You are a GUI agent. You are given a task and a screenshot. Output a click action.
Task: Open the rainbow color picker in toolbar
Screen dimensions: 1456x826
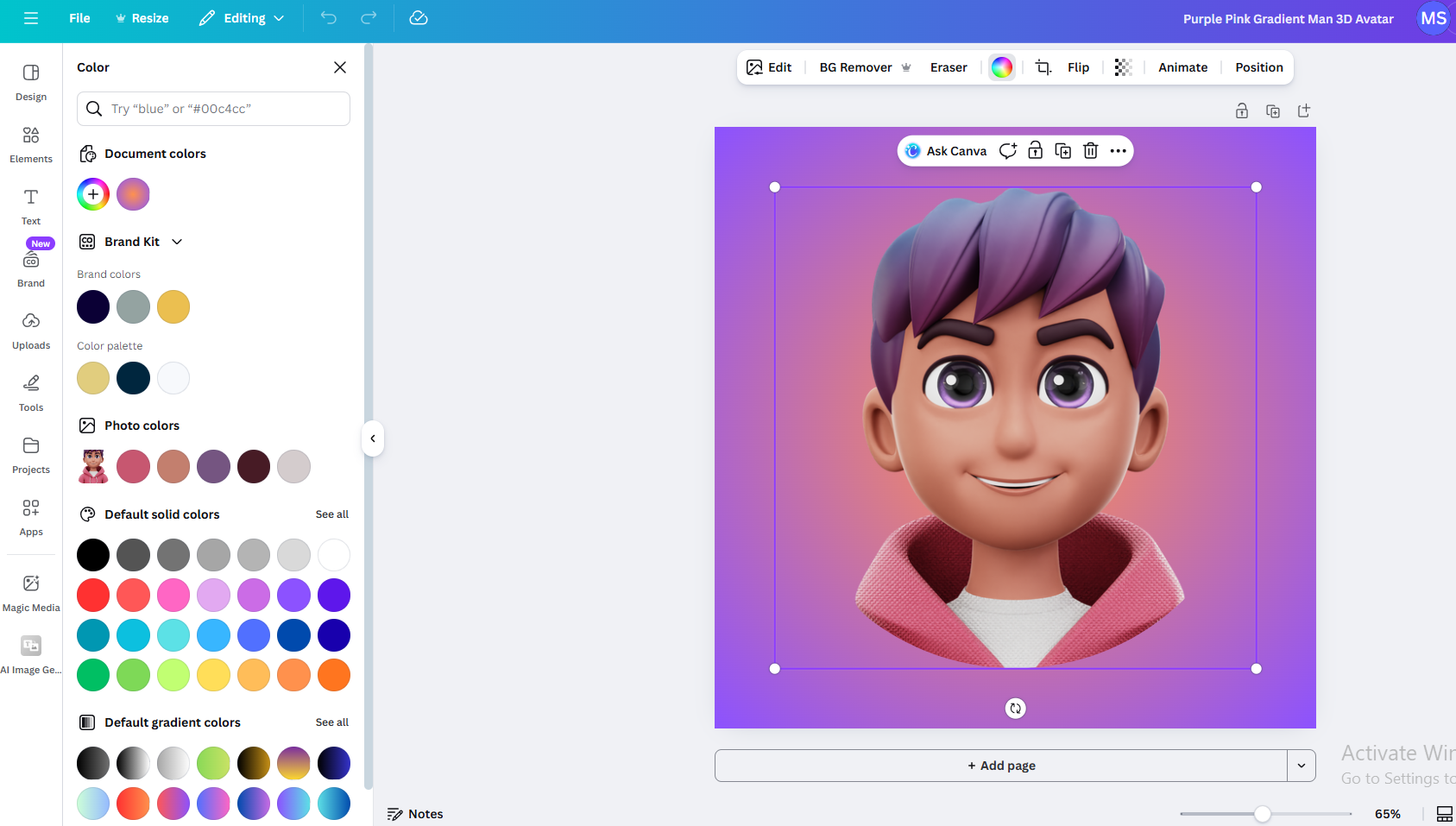coord(1002,67)
